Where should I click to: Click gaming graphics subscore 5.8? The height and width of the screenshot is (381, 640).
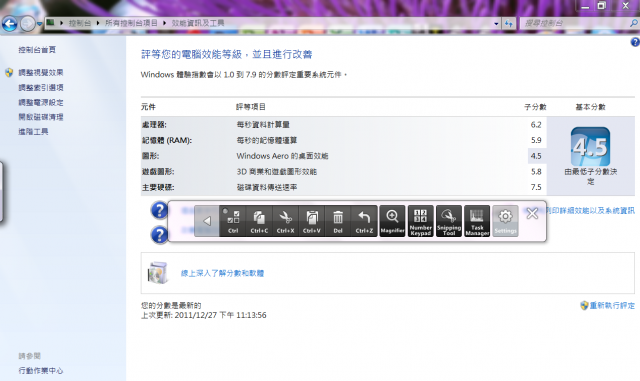coord(536,172)
